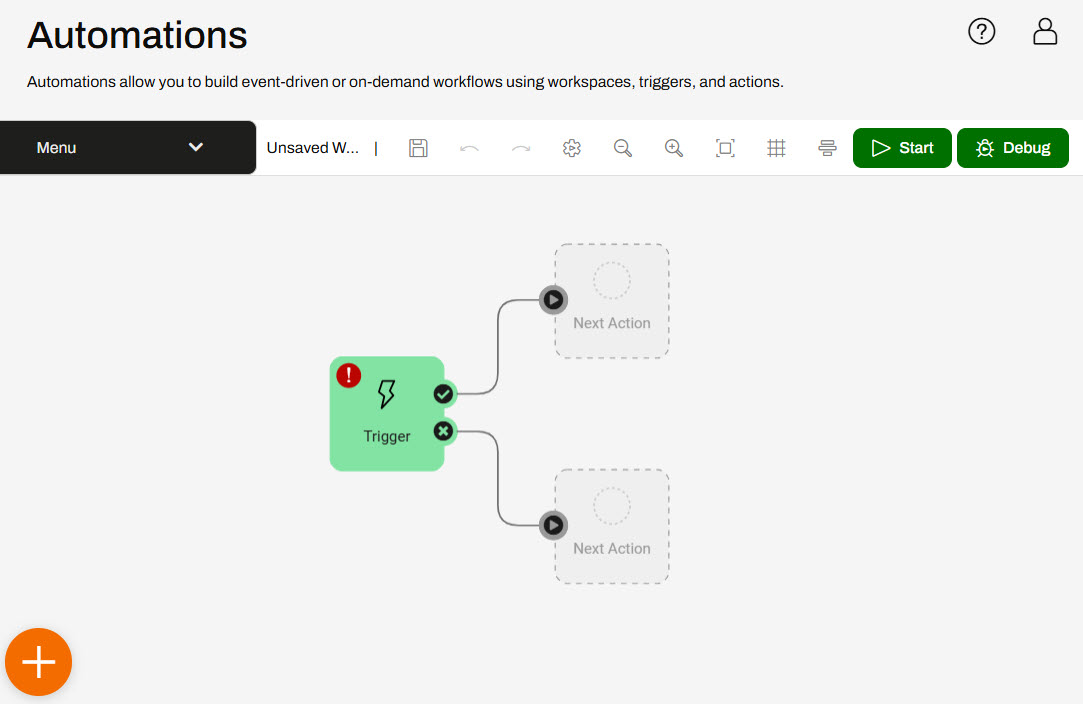Click the redo arrow in toolbar
The height and width of the screenshot is (704, 1083).
[521, 148]
